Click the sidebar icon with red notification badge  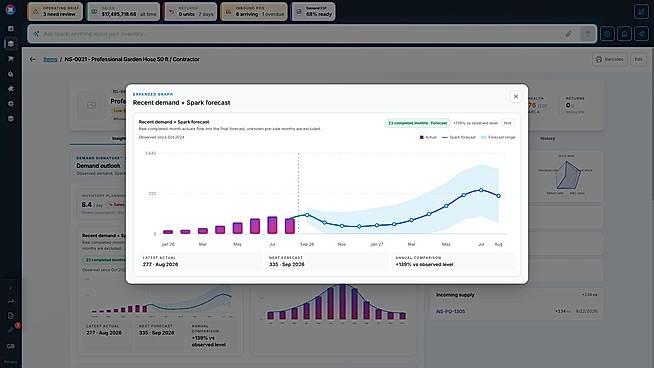[x=12, y=330]
